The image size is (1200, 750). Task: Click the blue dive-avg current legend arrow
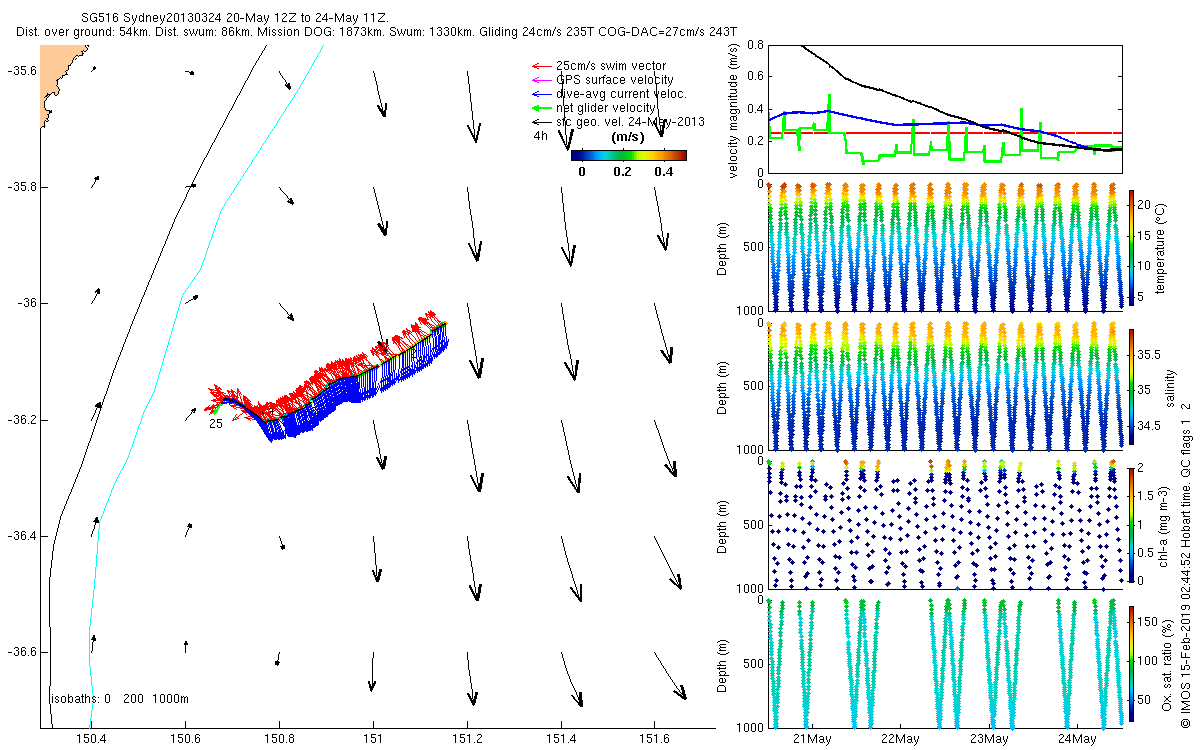coord(540,94)
